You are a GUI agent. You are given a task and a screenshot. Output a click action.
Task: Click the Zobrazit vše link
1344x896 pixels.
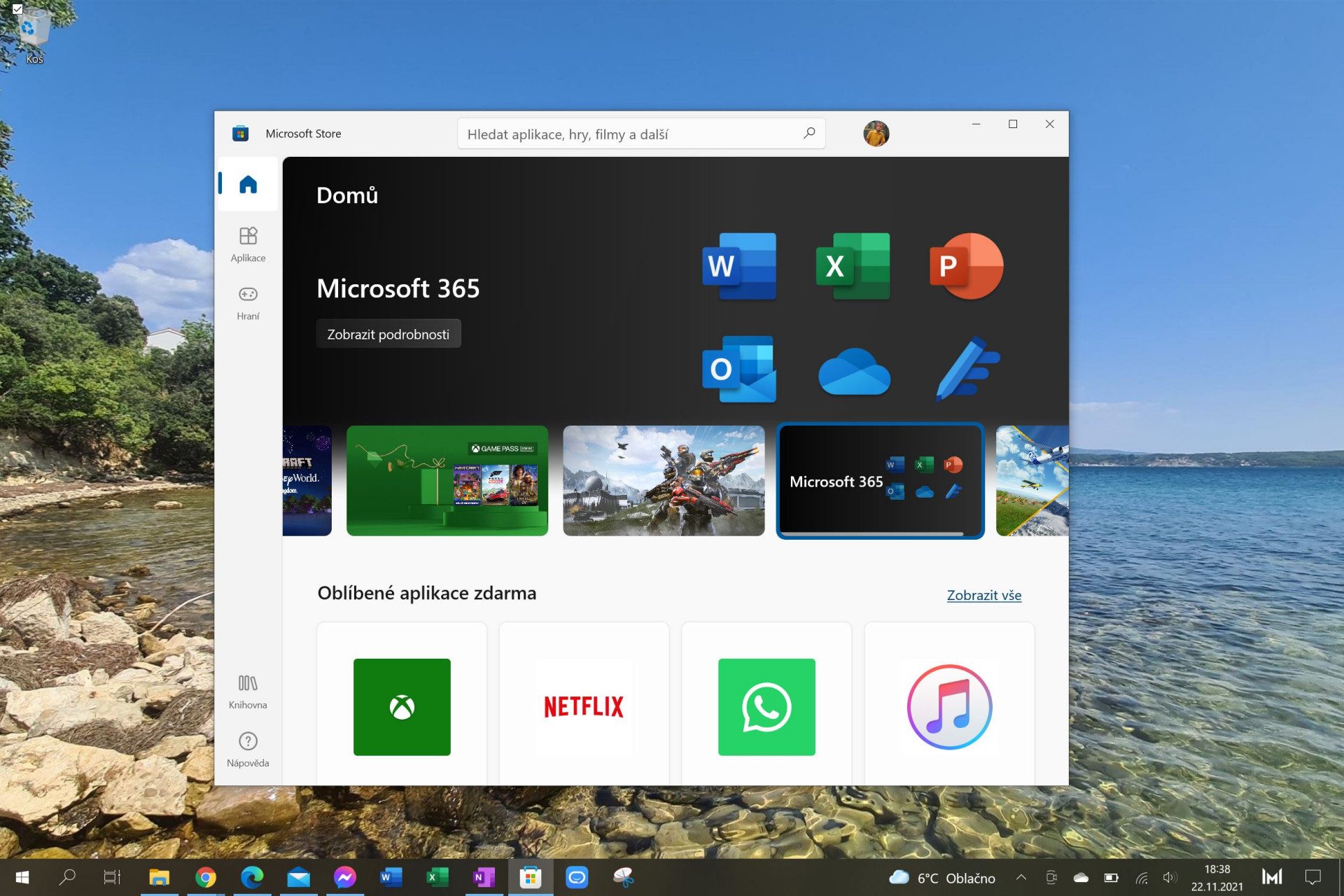pos(983,595)
